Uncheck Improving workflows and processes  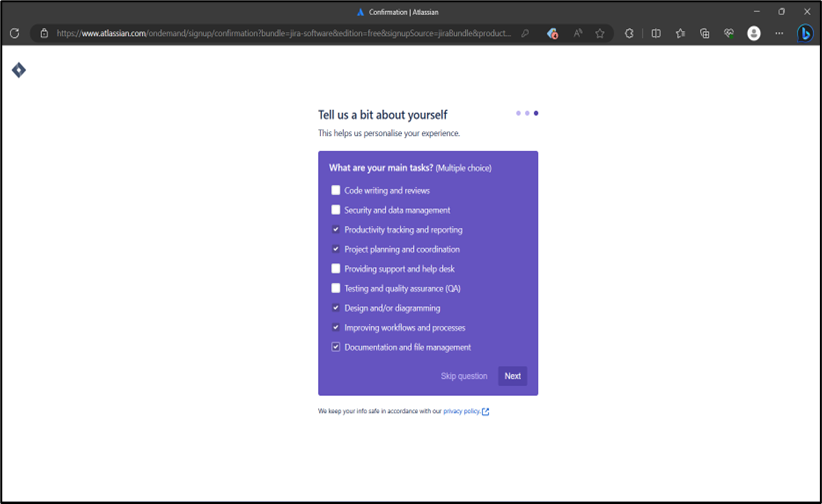336,327
